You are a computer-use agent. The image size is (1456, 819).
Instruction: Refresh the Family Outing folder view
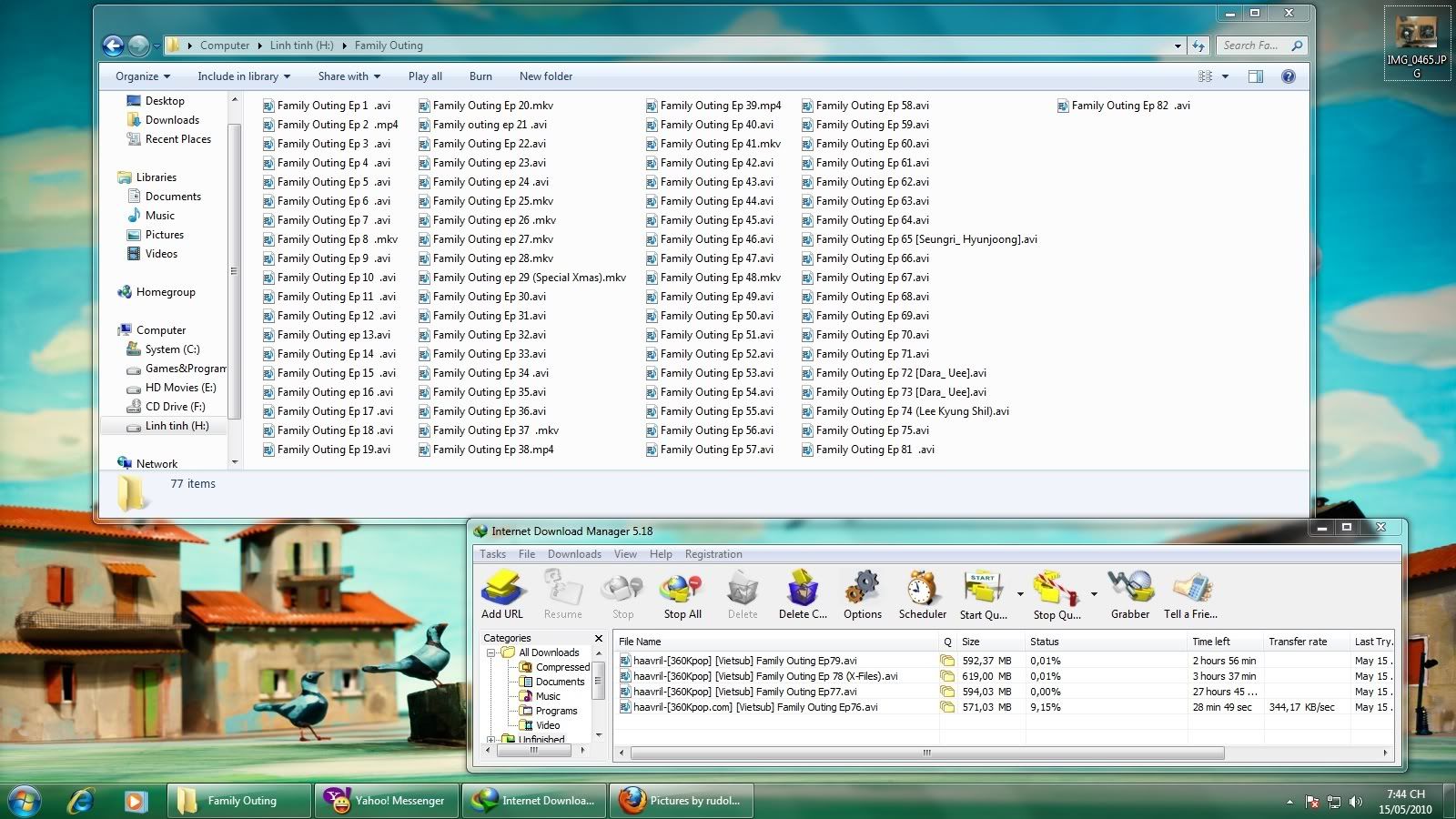pos(1198,45)
